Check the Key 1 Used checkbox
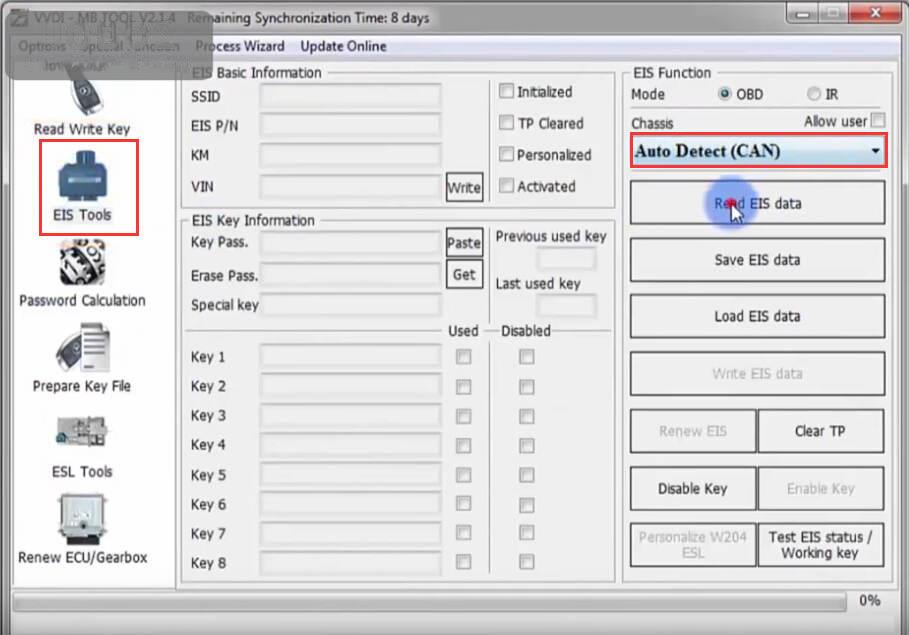The image size is (909, 635). 463,357
